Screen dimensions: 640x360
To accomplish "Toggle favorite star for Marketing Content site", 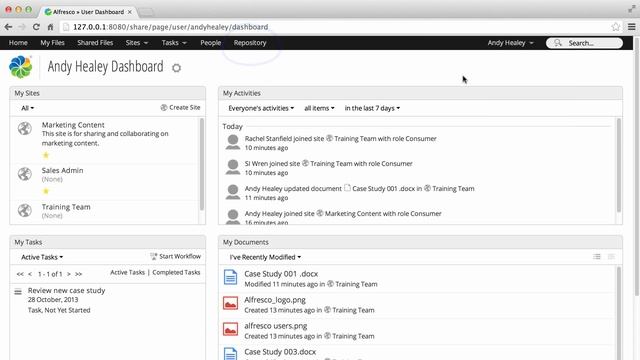I will (46, 155).
